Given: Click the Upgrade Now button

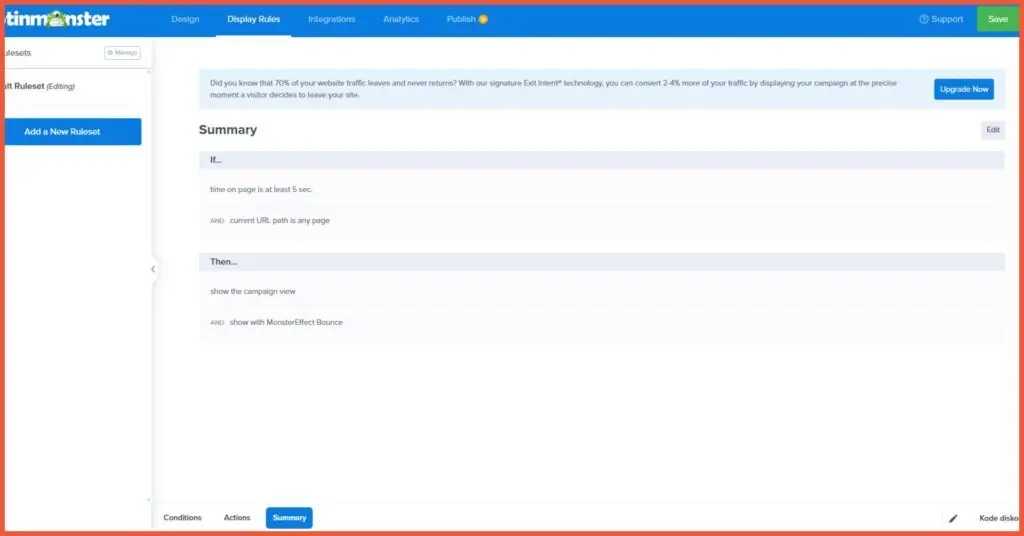Looking at the screenshot, I should [x=964, y=89].
